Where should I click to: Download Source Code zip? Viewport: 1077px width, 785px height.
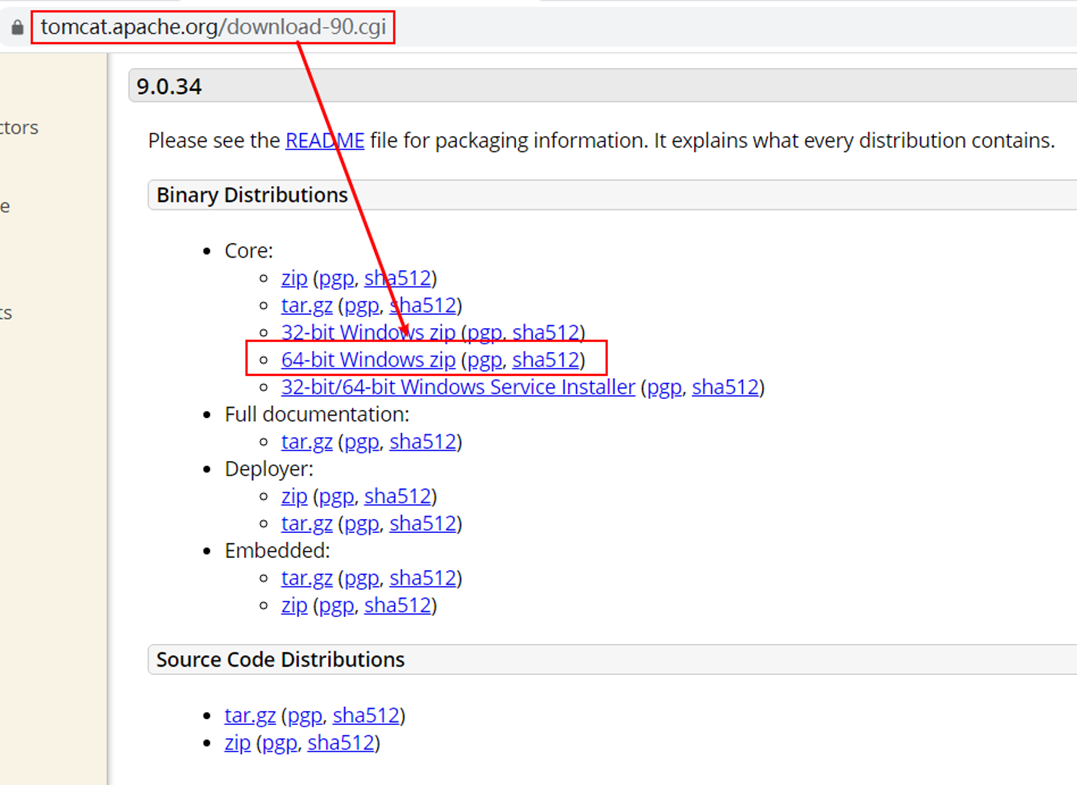click(237, 743)
